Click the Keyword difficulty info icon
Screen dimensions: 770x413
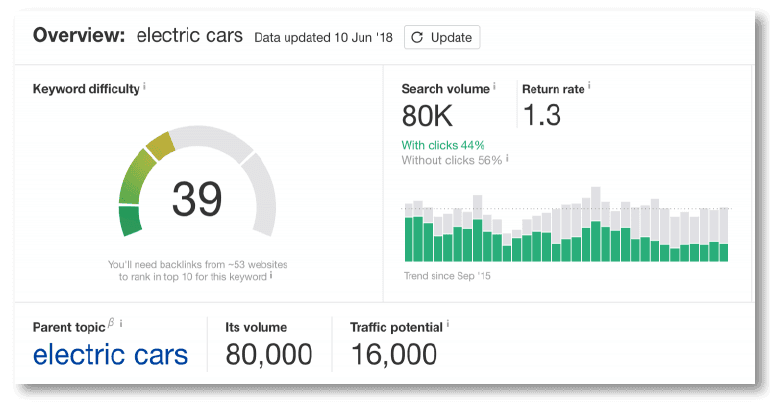(x=145, y=88)
